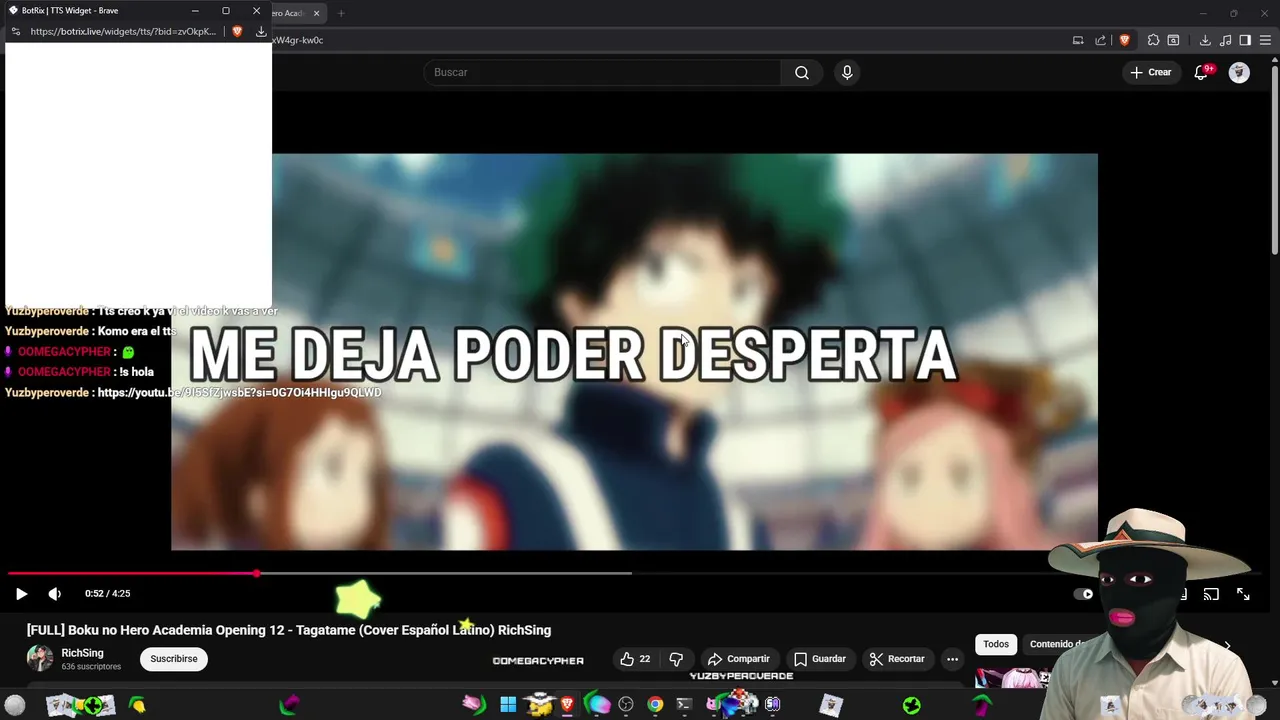Viewport: 1280px width, 720px height.
Task: Open the Brave extensions puzzle icon
Action: pyautogui.click(x=1153, y=40)
